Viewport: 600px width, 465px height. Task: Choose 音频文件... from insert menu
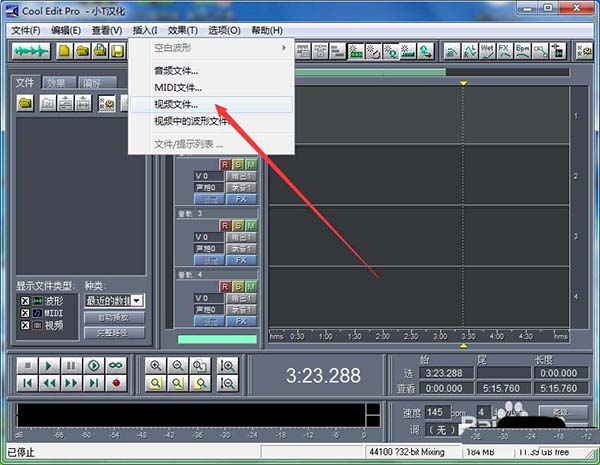(x=211, y=71)
